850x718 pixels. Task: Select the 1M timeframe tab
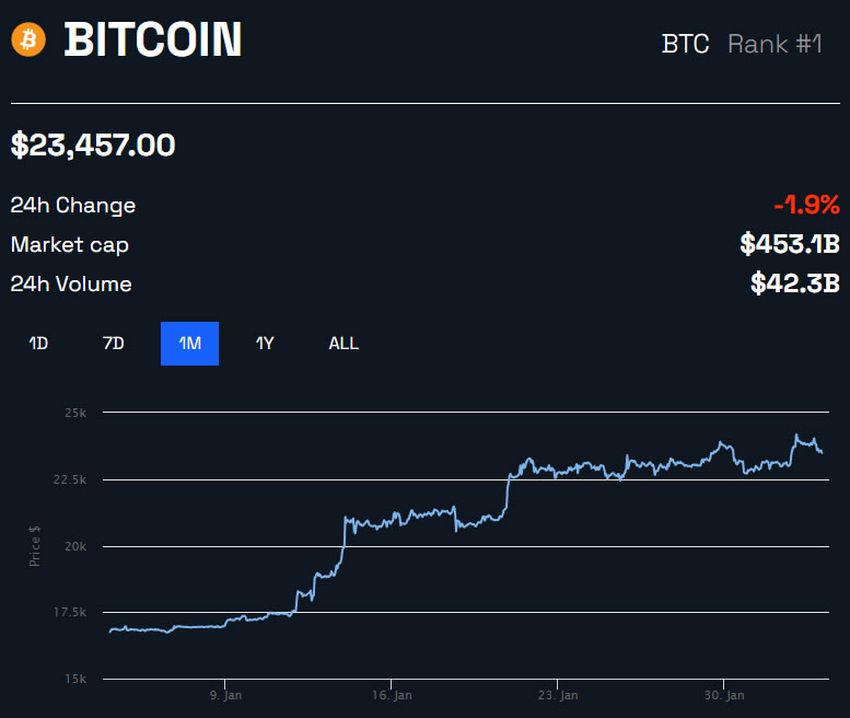pyautogui.click(x=189, y=343)
